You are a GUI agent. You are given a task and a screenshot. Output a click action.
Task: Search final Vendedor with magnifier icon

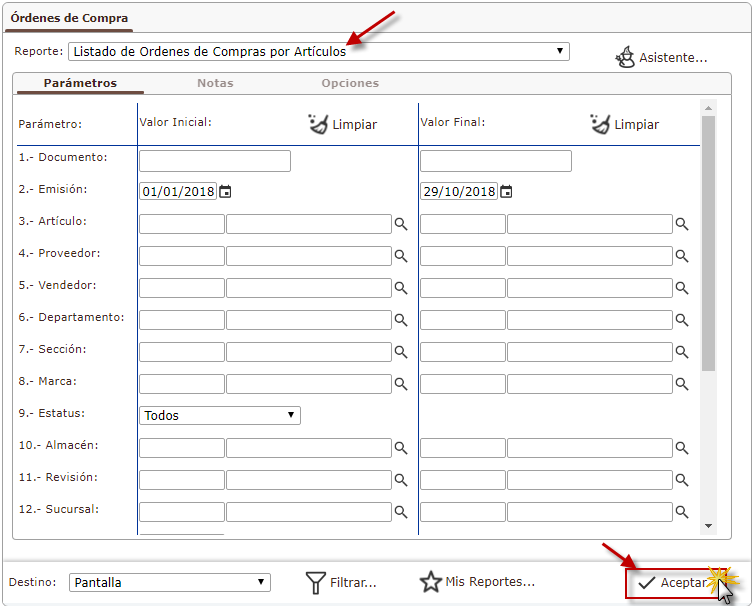click(x=682, y=288)
